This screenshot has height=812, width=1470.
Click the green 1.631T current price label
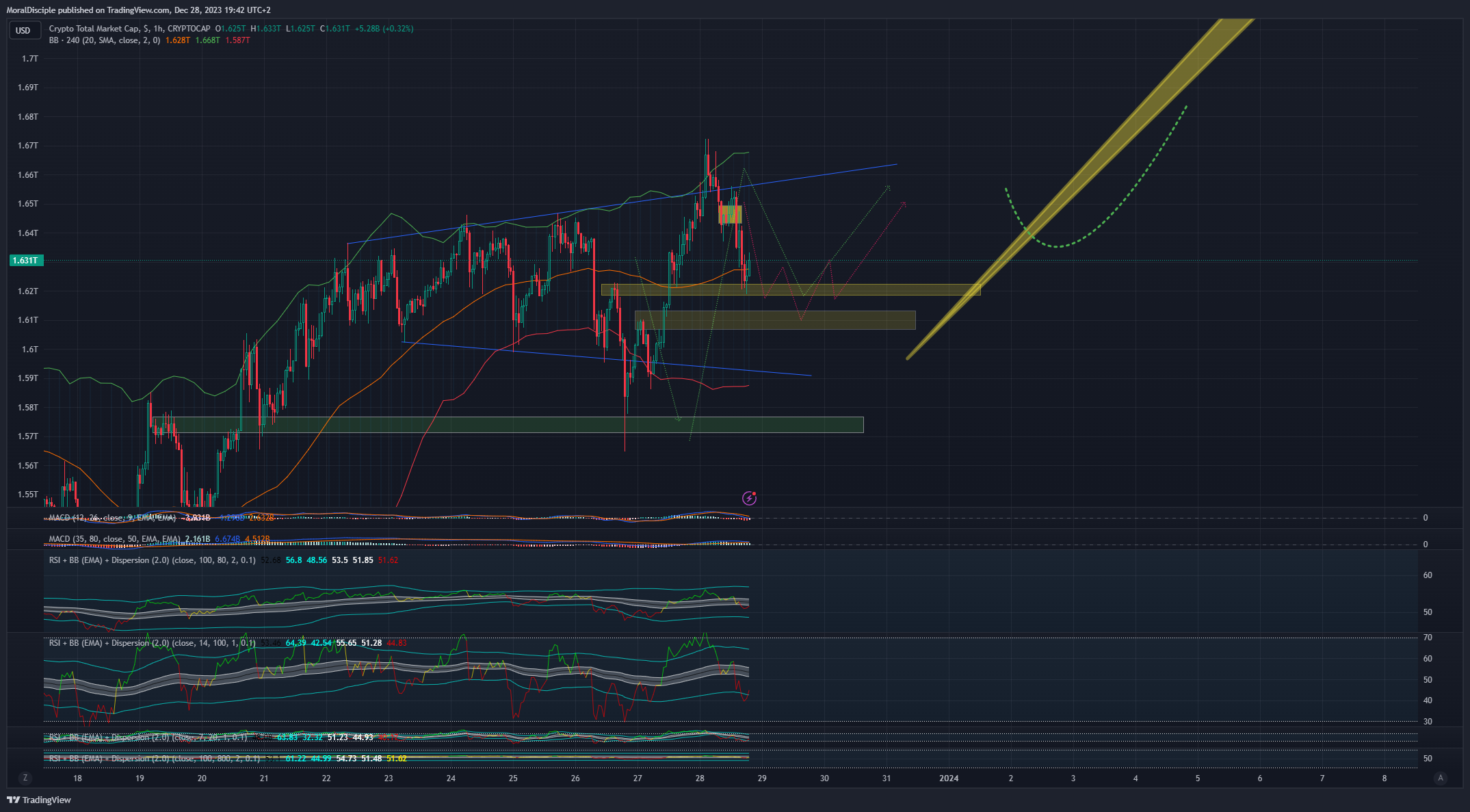point(26,261)
